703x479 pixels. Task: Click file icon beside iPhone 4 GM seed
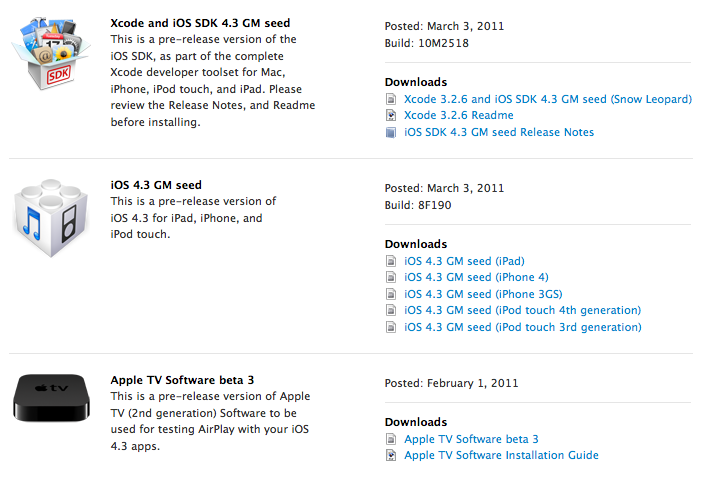tap(391, 278)
